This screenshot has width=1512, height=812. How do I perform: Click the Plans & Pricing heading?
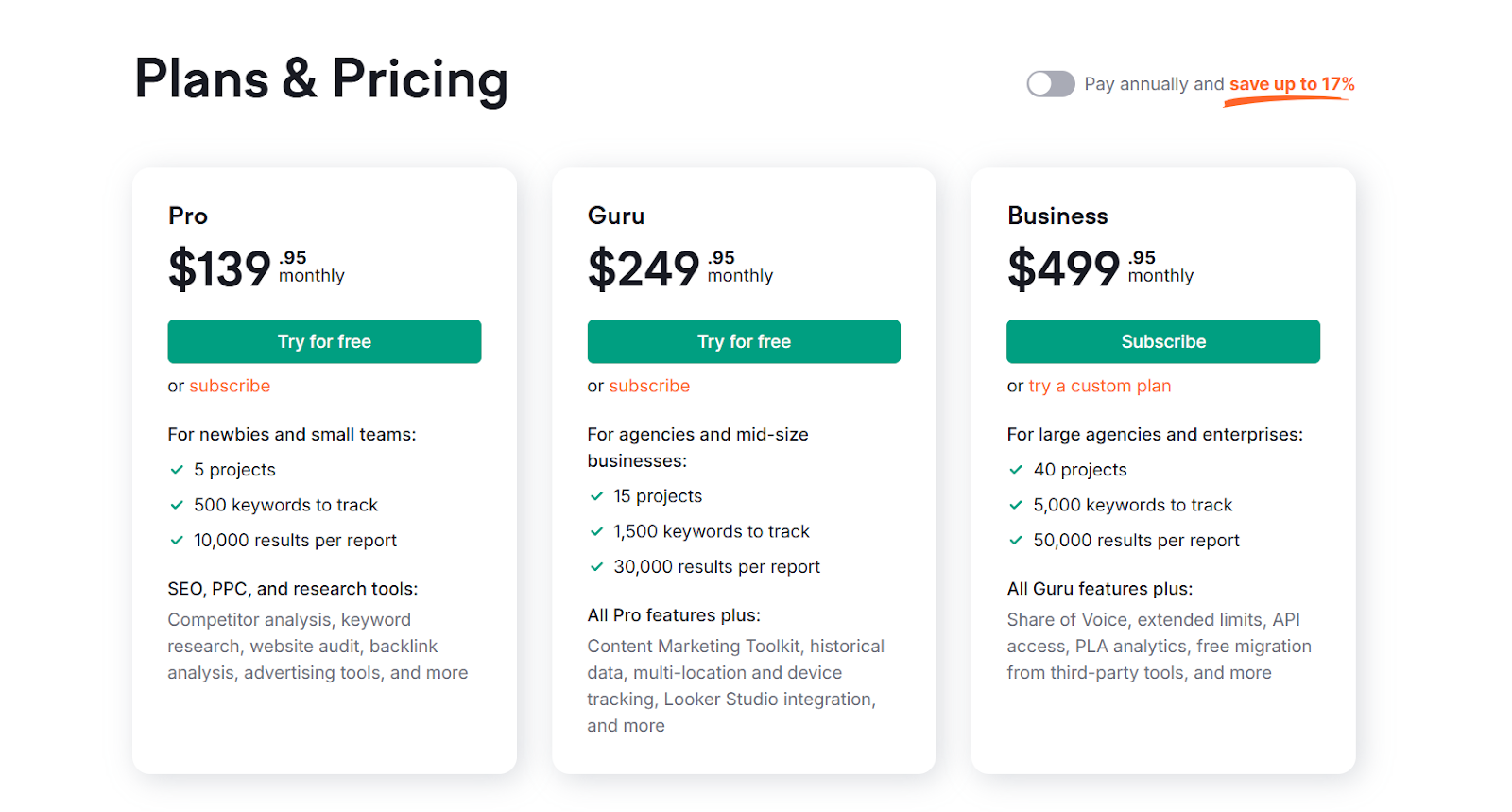click(321, 78)
